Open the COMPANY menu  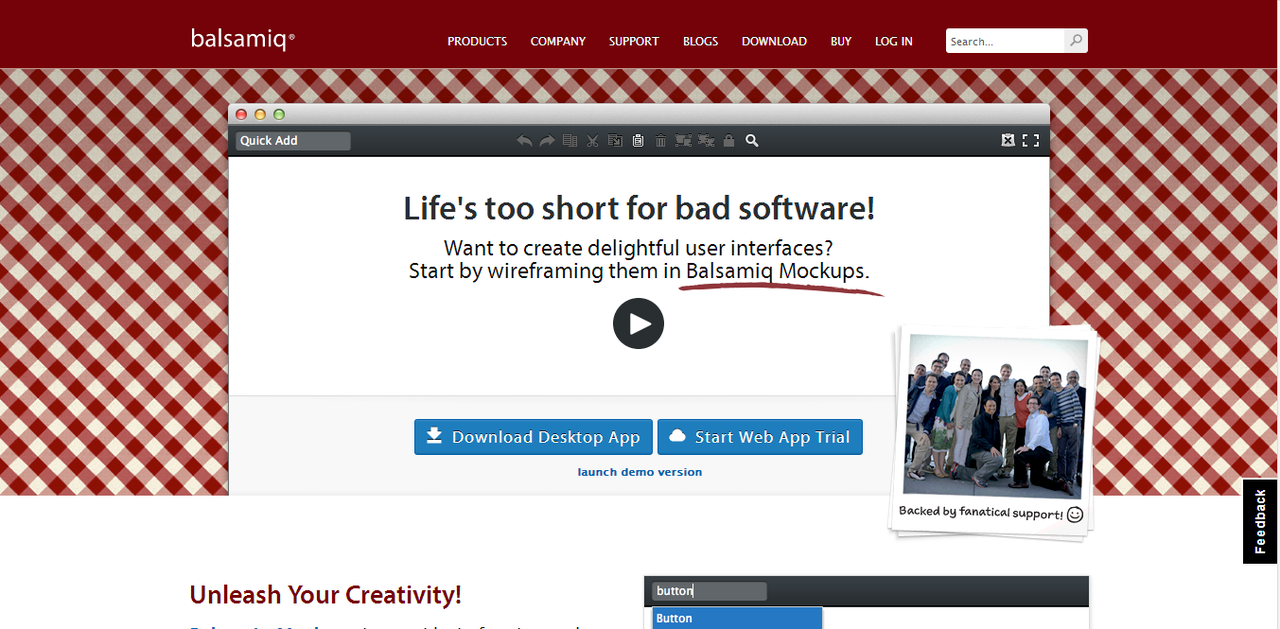pos(558,42)
